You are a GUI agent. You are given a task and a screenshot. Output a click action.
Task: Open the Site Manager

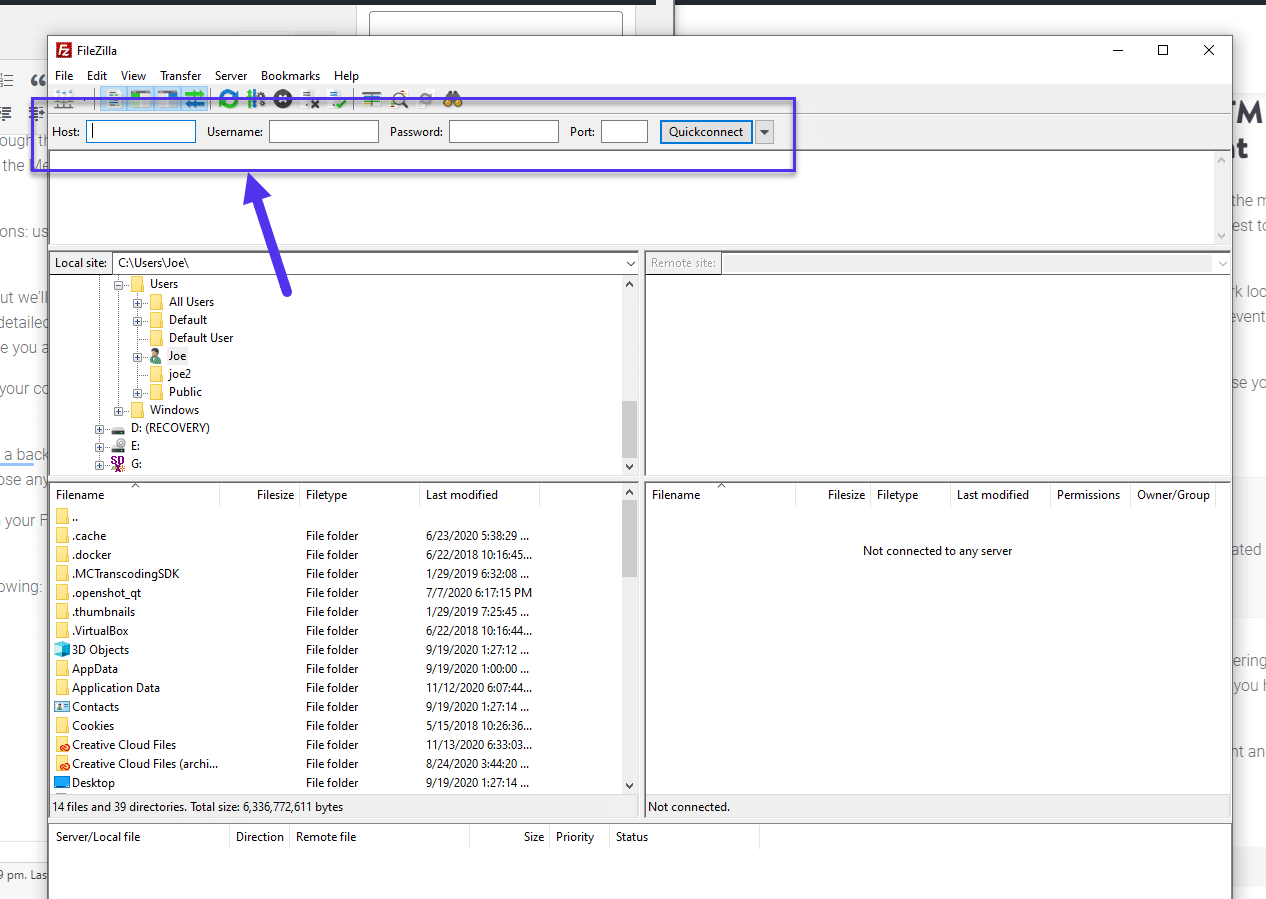(x=63, y=99)
